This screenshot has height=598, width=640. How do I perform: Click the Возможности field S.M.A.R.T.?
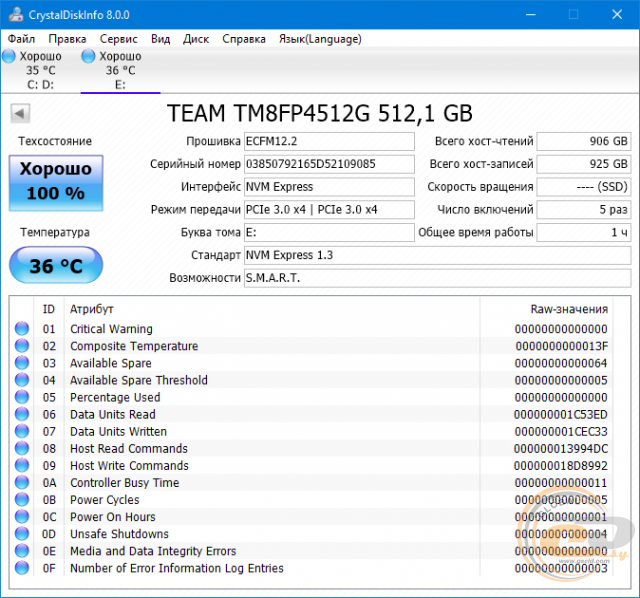pos(438,278)
